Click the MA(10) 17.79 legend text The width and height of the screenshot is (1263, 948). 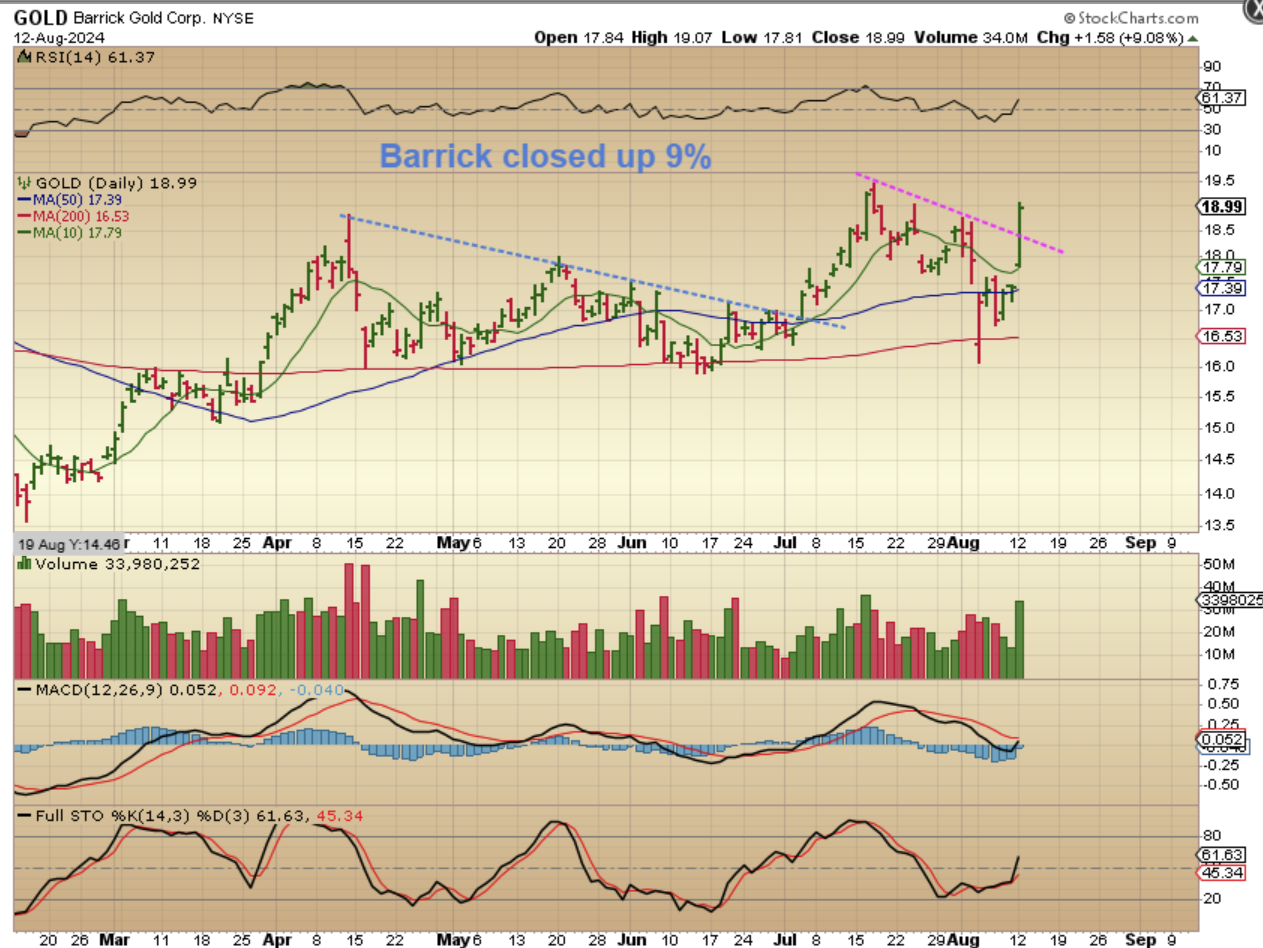(75, 232)
